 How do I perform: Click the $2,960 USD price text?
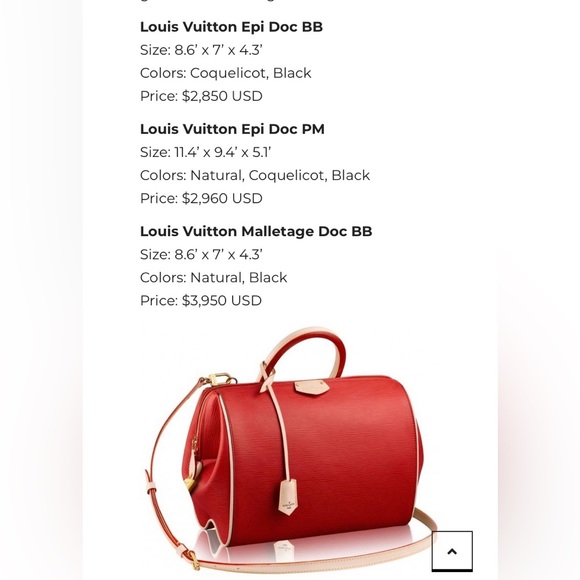coord(222,198)
